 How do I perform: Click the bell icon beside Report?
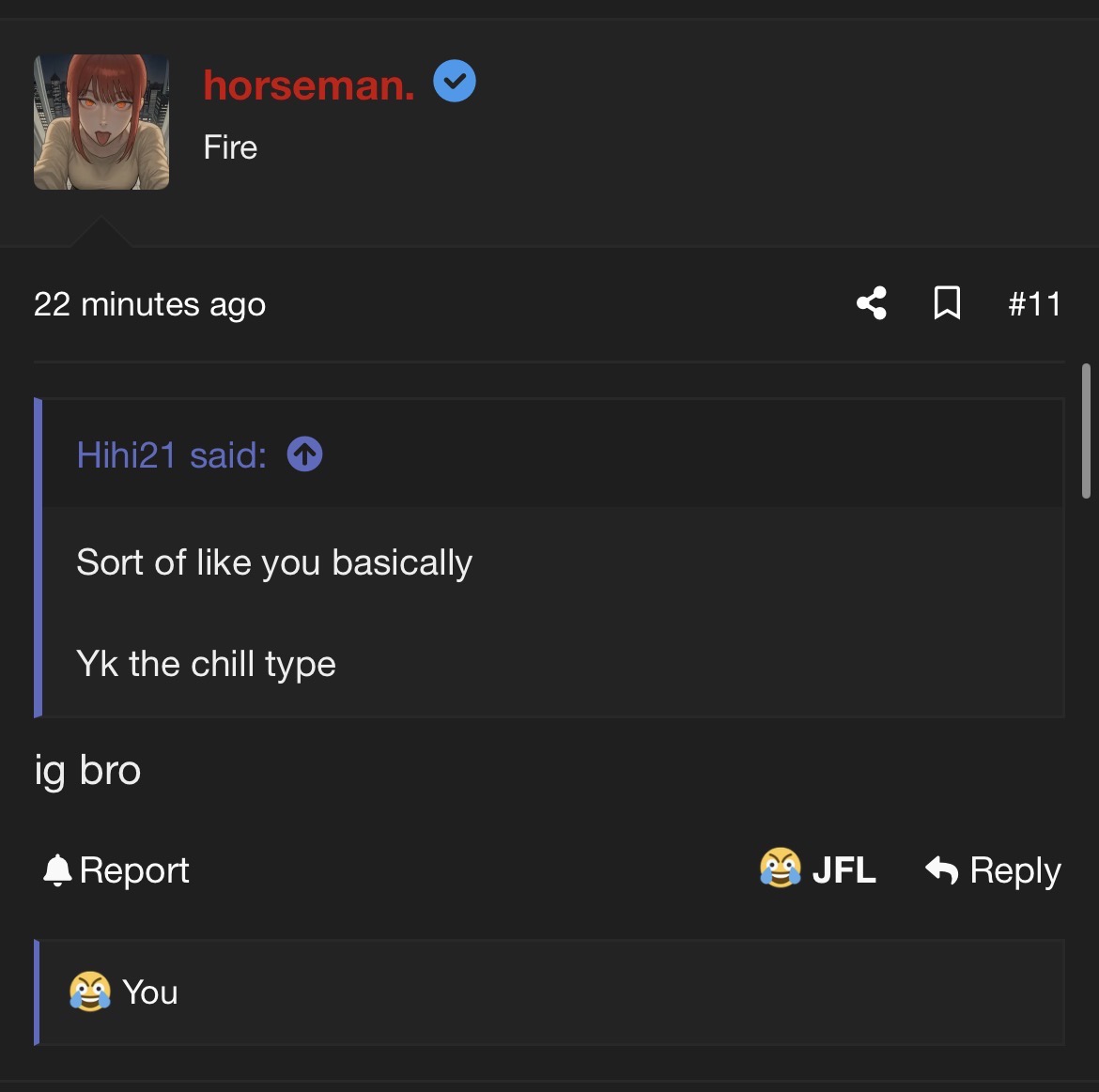(x=57, y=870)
